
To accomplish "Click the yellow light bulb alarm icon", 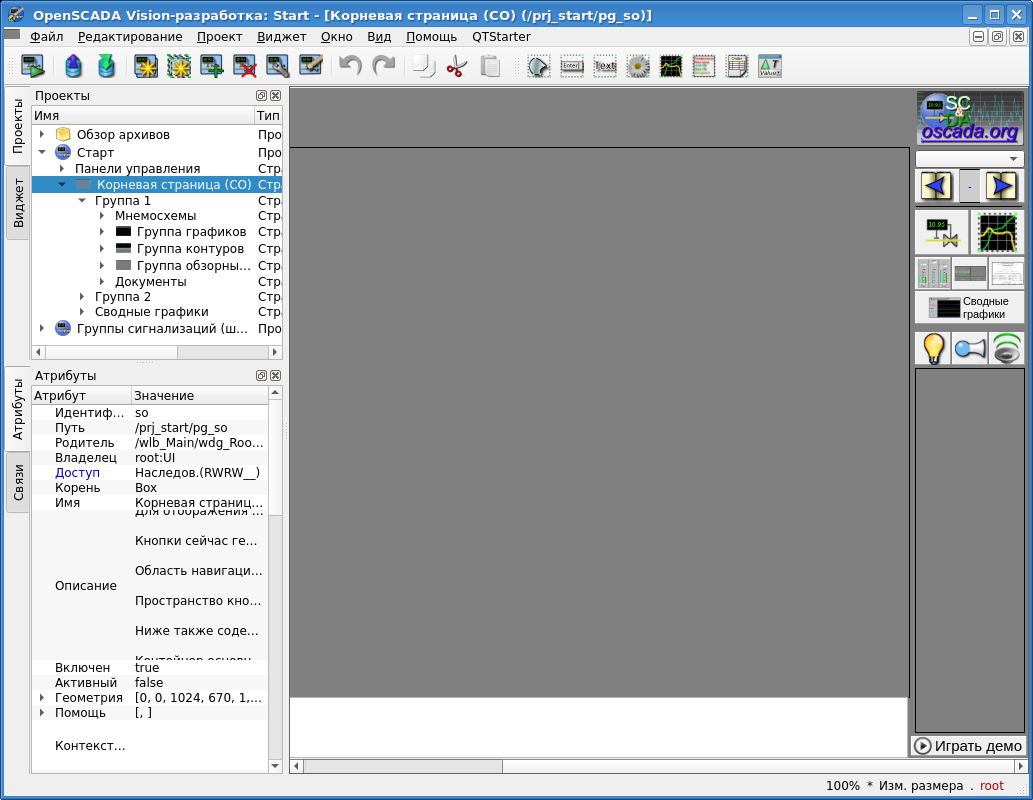I will pyautogui.click(x=932, y=348).
